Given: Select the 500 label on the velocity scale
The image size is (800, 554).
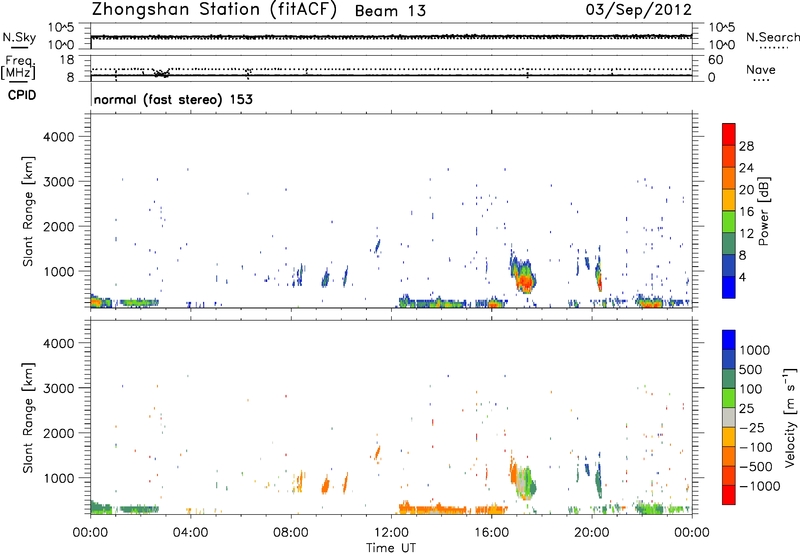Looking at the screenshot, I should (x=751, y=370).
